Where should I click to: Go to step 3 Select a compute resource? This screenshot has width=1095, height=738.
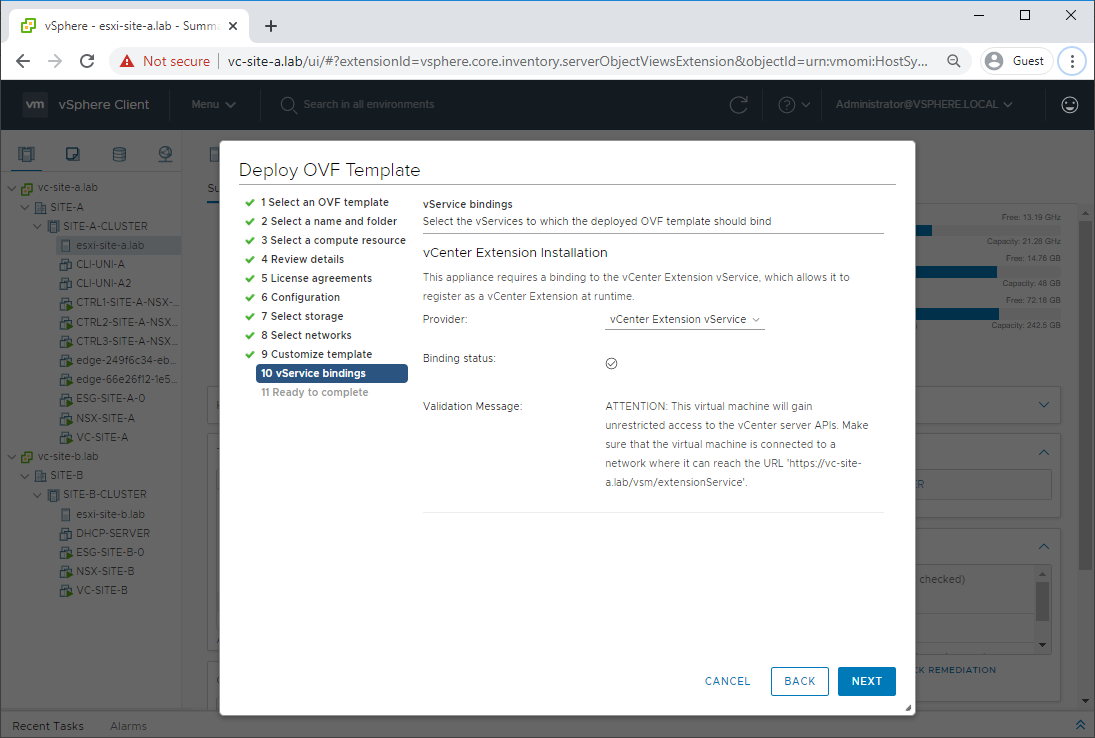pyautogui.click(x=333, y=239)
